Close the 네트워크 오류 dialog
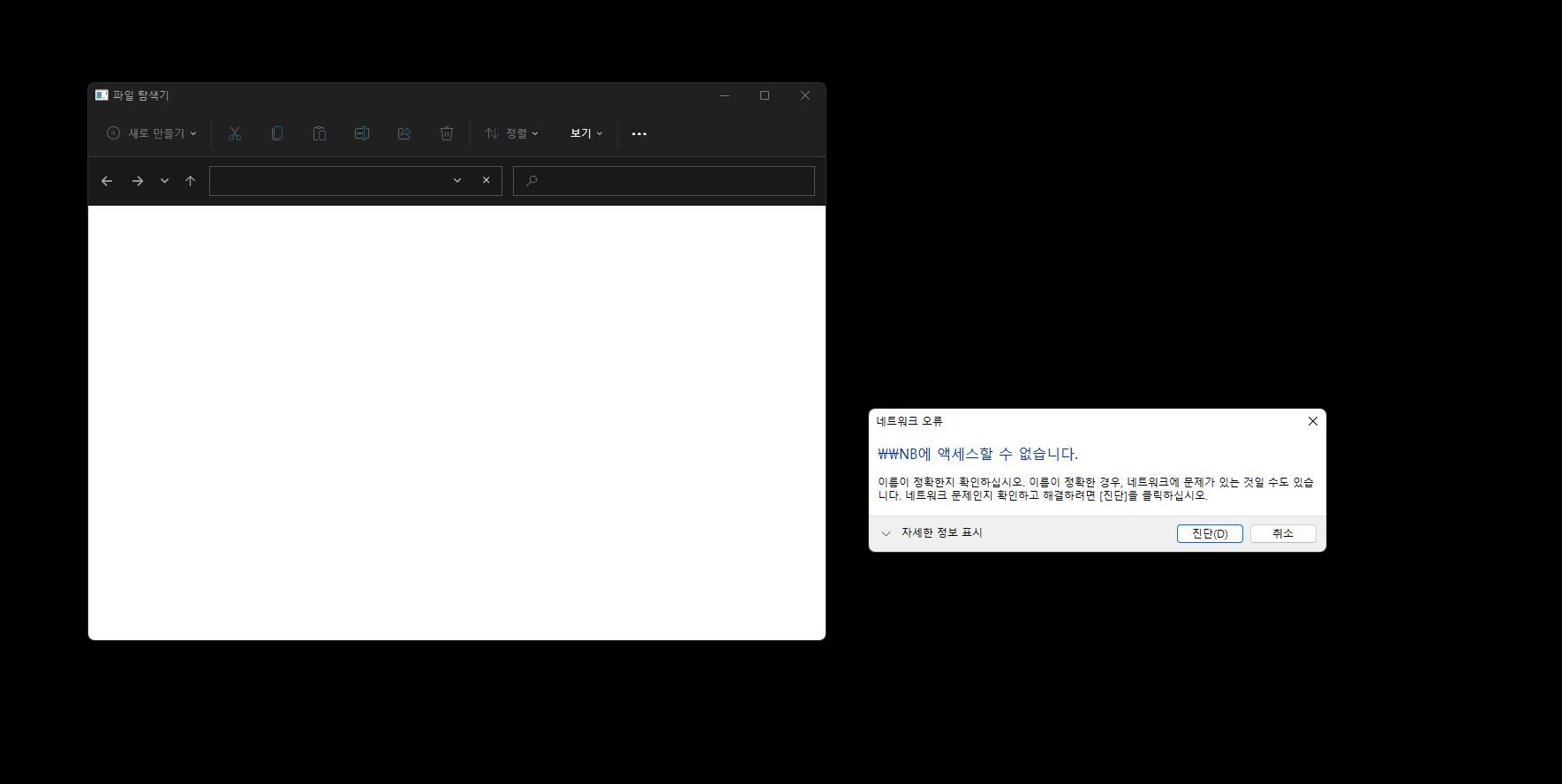This screenshot has height=784, width=1562. tap(1313, 421)
